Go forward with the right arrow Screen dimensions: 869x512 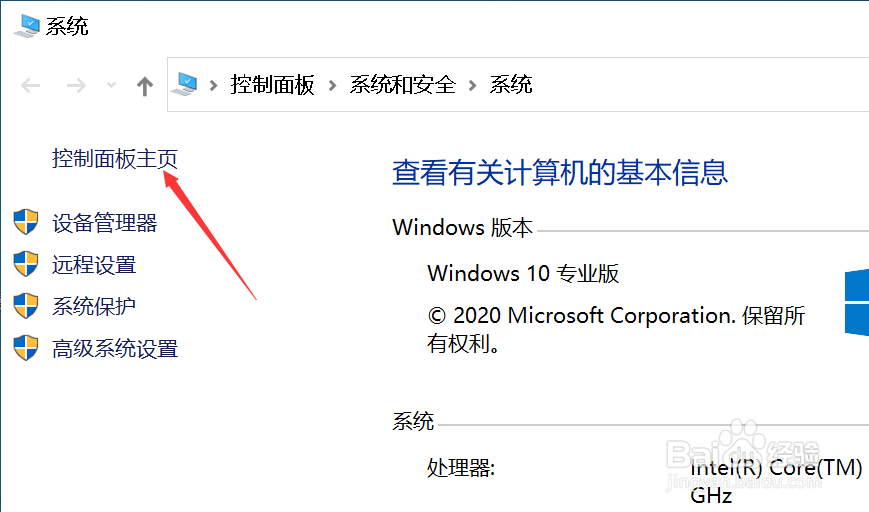[x=76, y=85]
